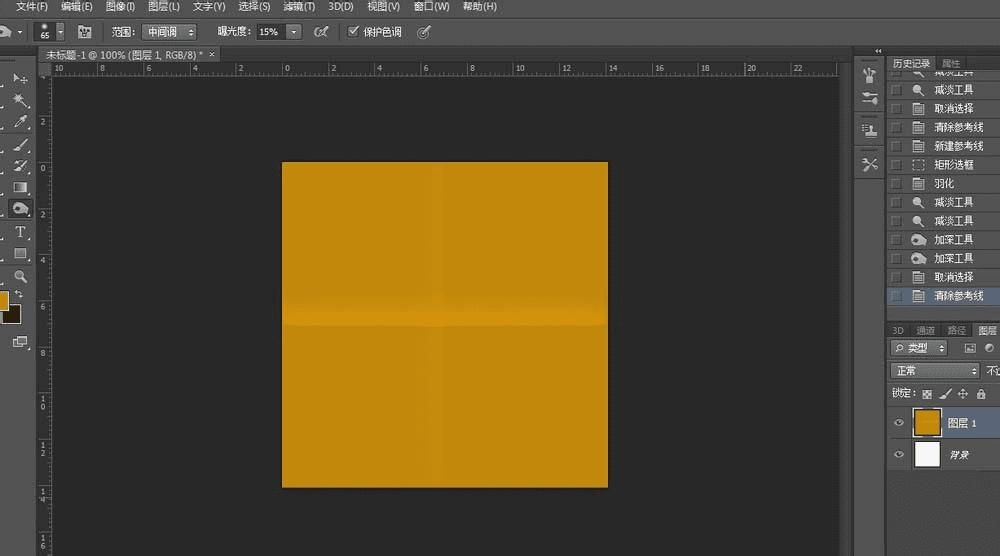Uncheck the 保护色调 checkbox
Image resolution: width=1000 pixels, height=556 pixels.
353,32
